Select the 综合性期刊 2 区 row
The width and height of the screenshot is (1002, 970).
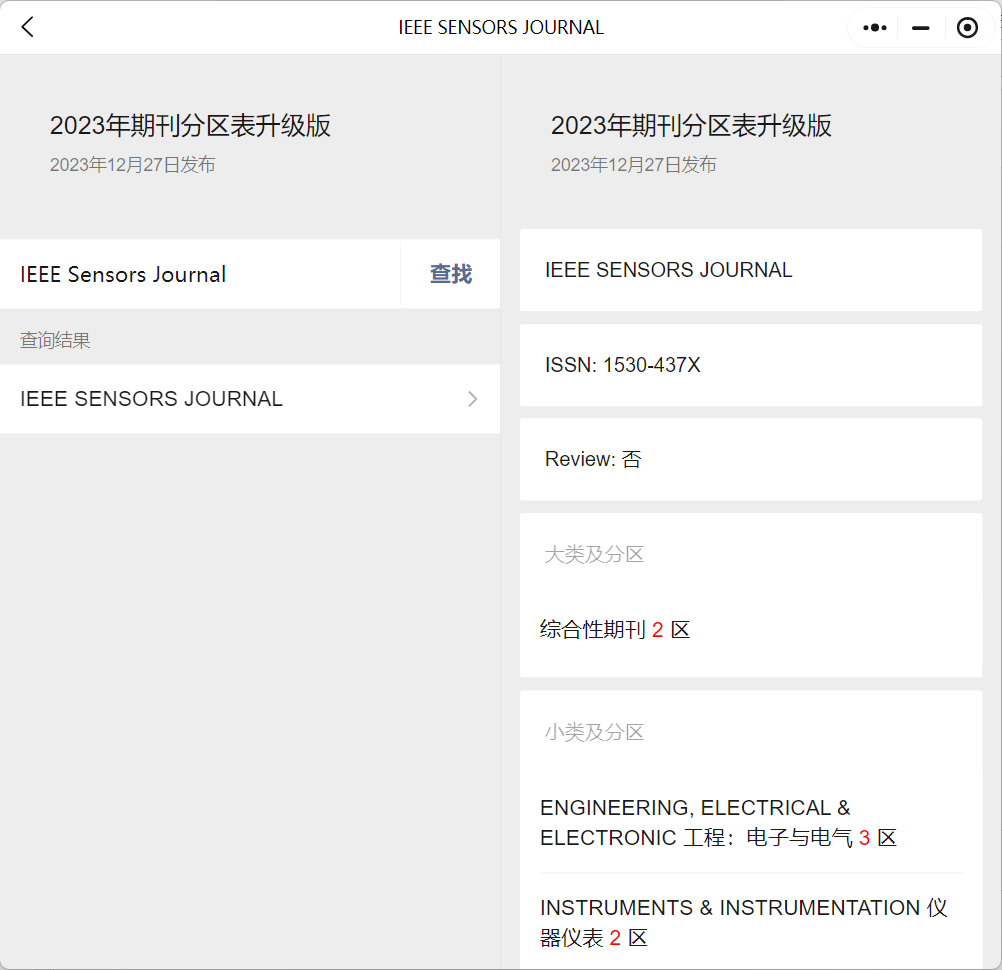pyautogui.click(x=615, y=630)
